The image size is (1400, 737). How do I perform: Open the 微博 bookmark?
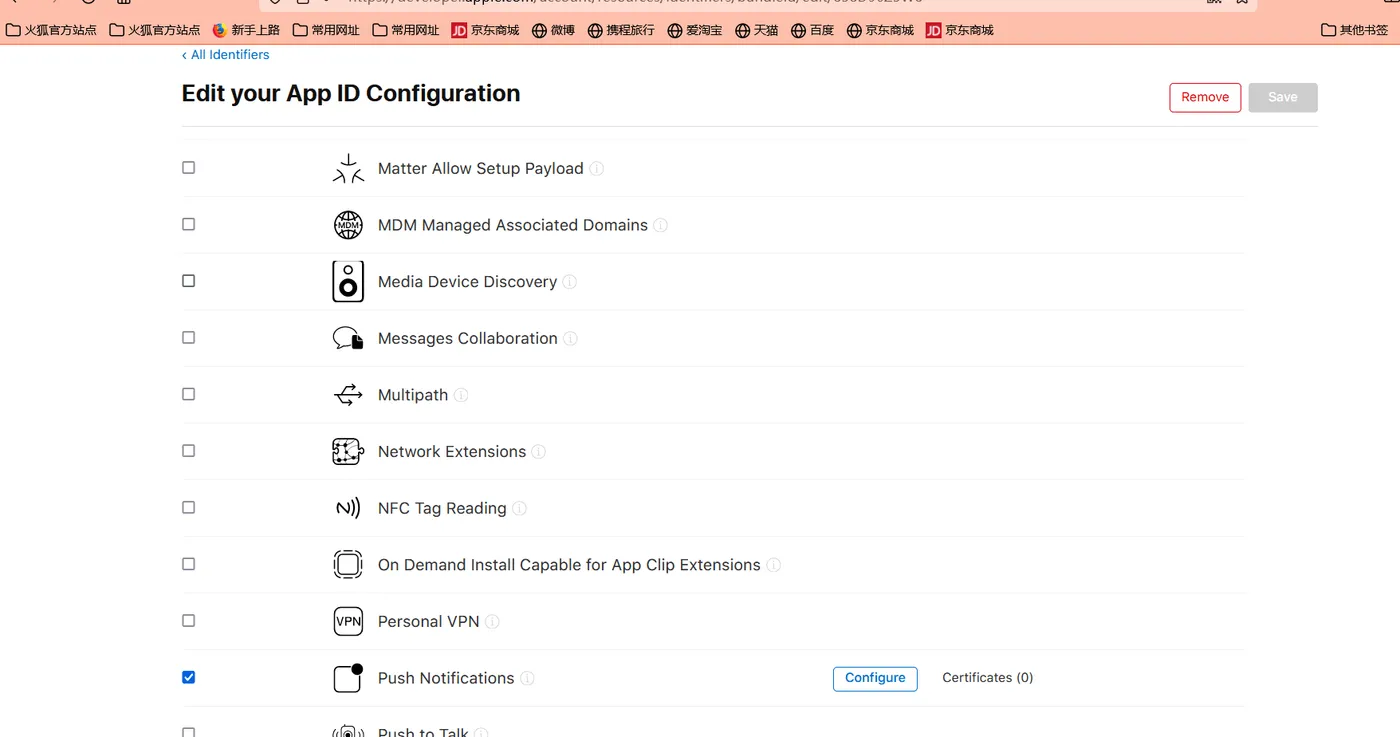pyautogui.click(x=553, y=30)
